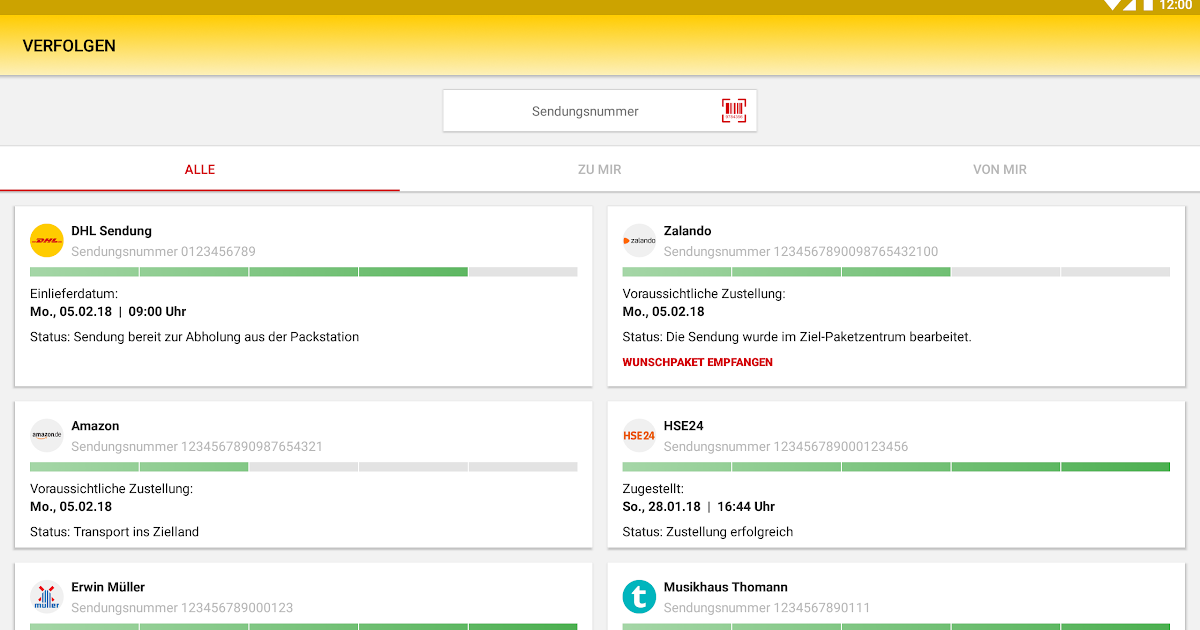Click the Amazon shipment progress bar
The width and height of the screenshot is (1200, 630).
tap(303, 467)
